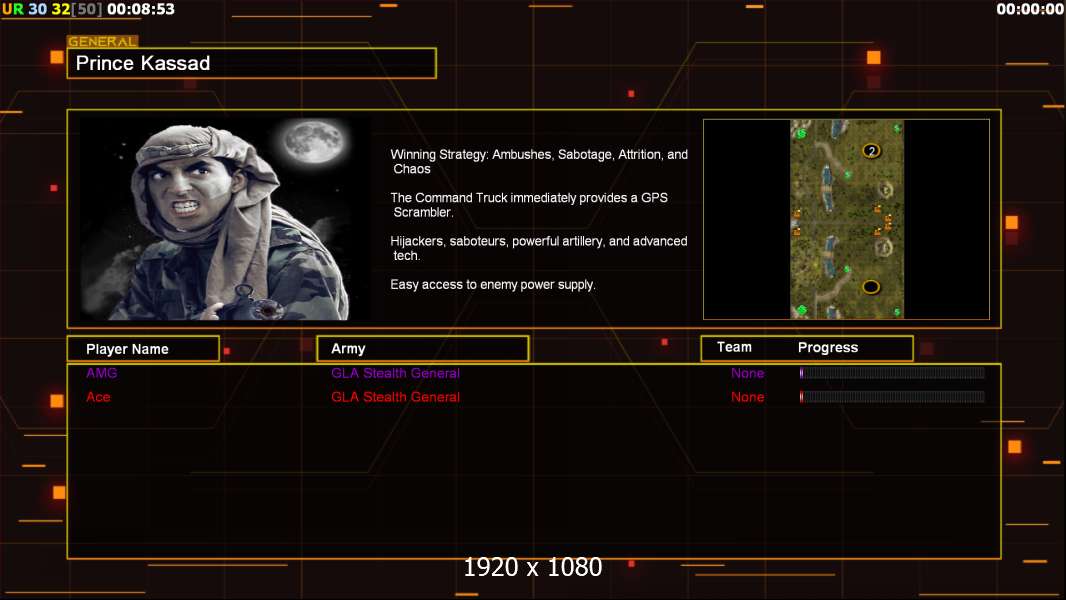Click Ace's red loading progress bar

(892, 397)
